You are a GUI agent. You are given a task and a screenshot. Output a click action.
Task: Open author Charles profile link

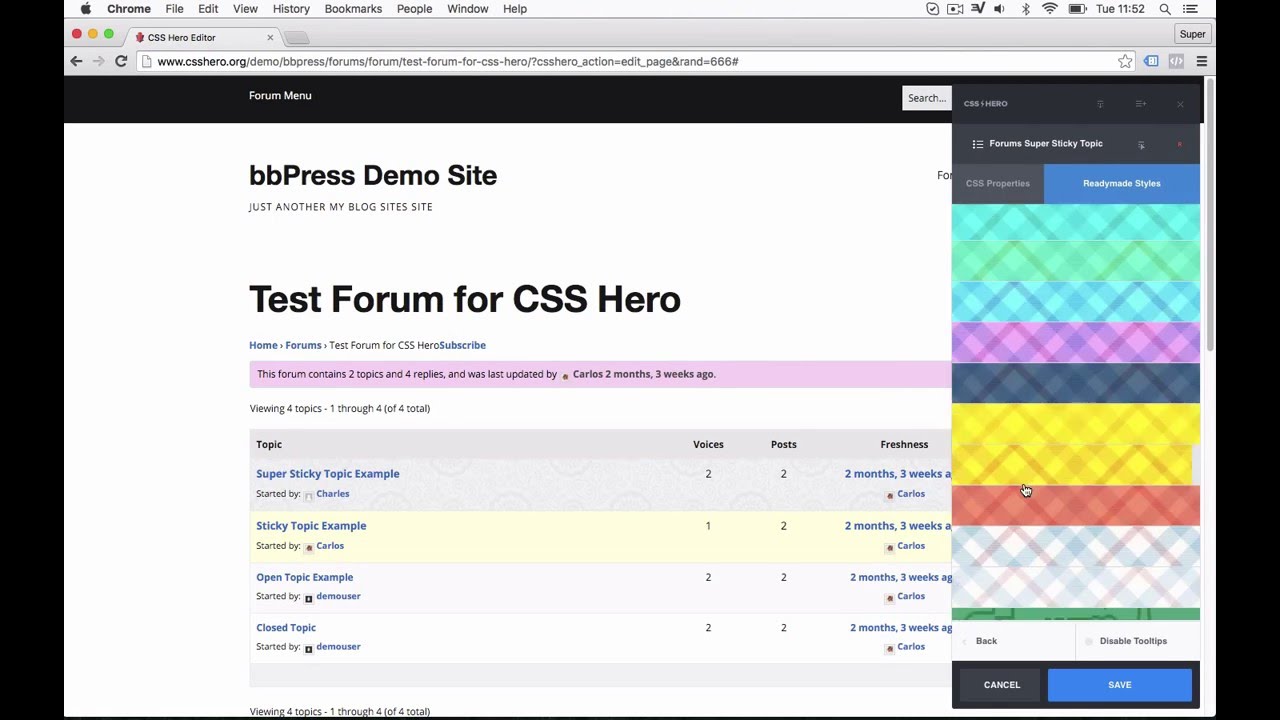332,494
